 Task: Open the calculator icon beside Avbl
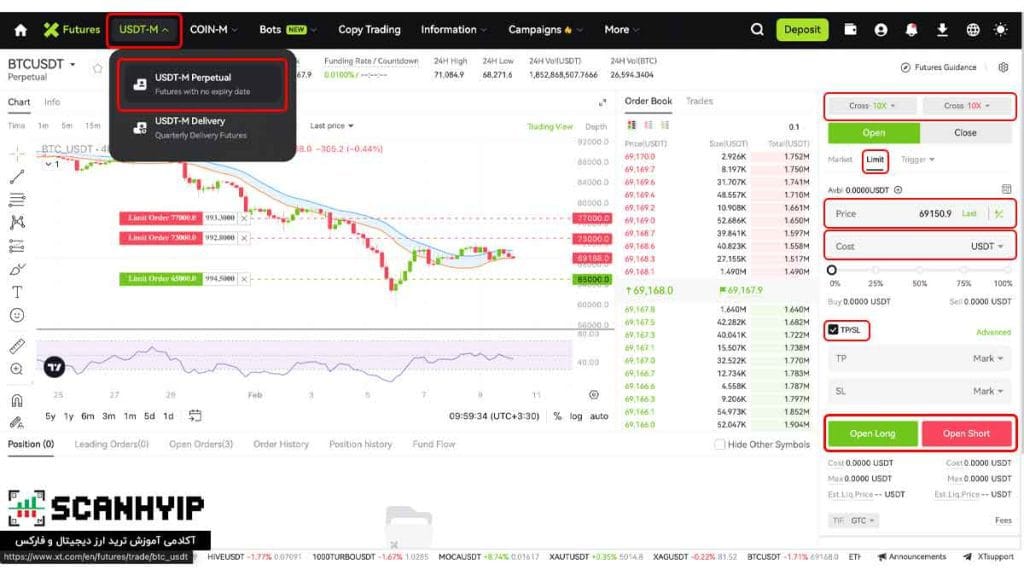pos(1006,189)
